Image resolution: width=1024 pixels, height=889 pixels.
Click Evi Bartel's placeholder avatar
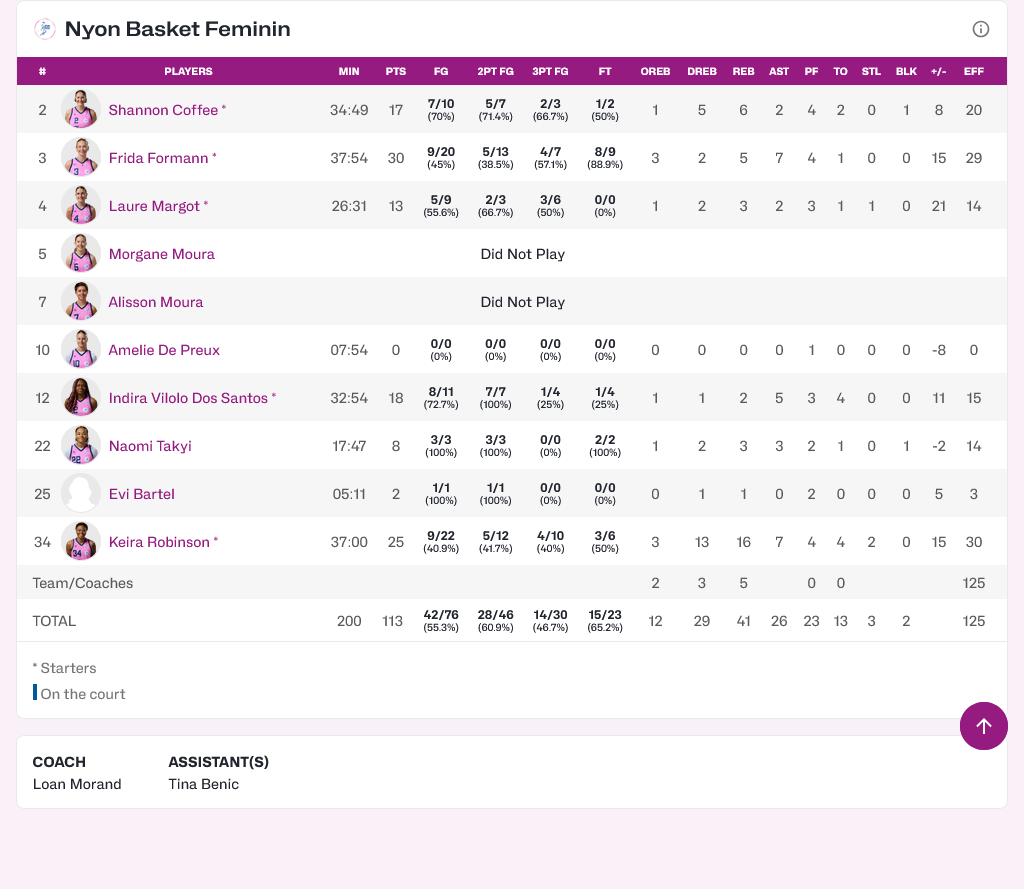coord(81,494)
